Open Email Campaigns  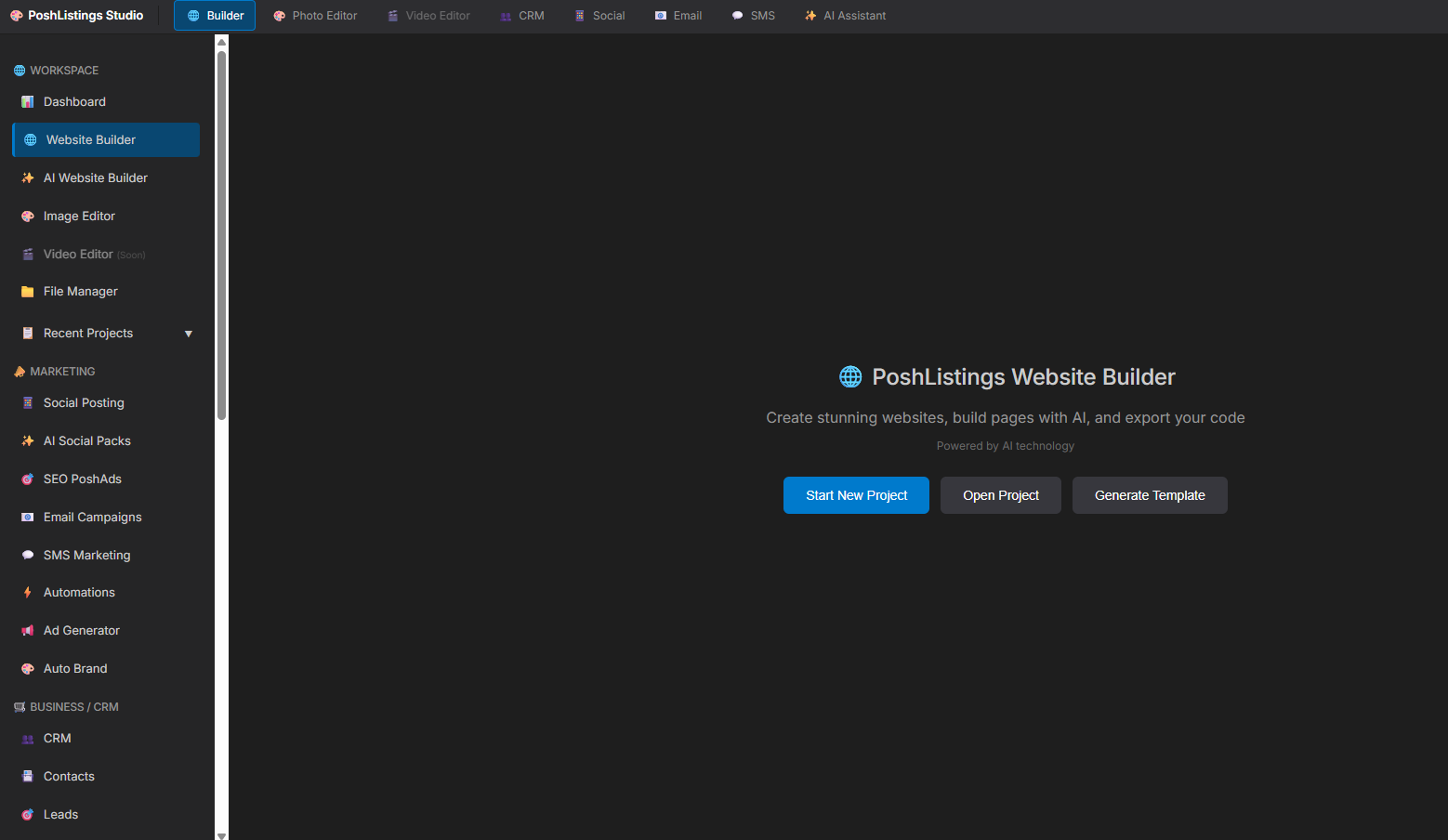[x=92, y=517]
